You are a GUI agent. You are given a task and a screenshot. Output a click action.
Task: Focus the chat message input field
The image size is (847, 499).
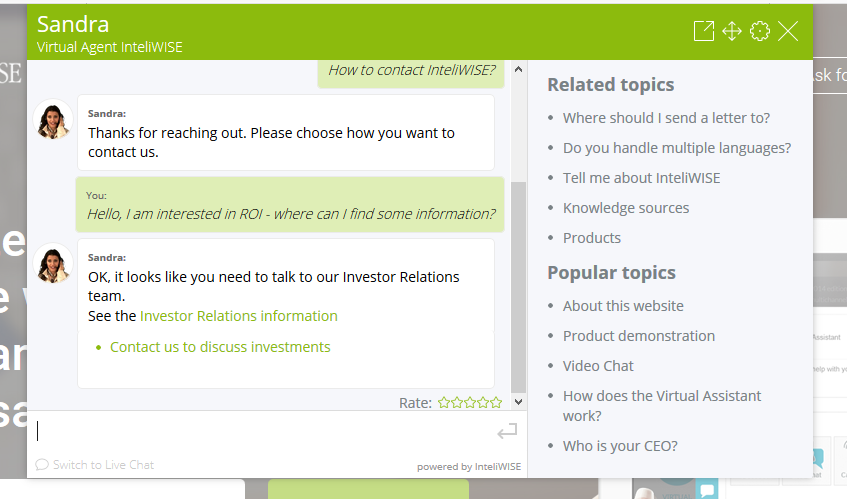265,431
